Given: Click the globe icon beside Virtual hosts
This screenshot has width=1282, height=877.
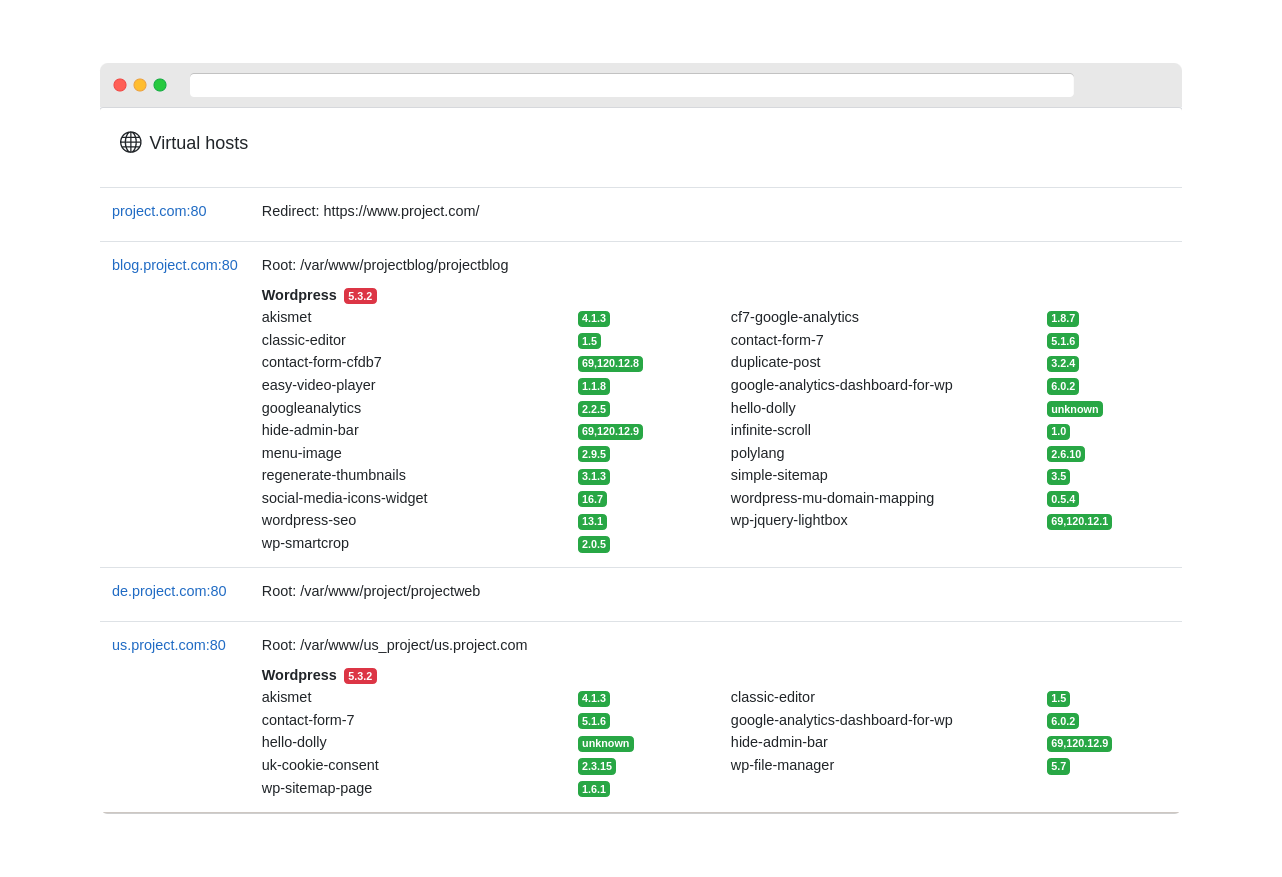Looking at the screenshot, I should click(131, 142).
